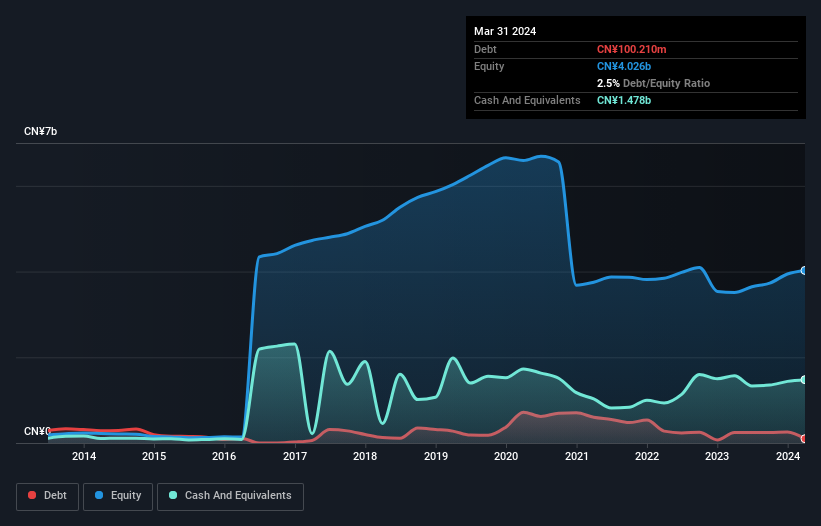Screen dimensions: 821x526
Task: Click the Mar 31 2024 tooltip date
Action: coord(505,31)
